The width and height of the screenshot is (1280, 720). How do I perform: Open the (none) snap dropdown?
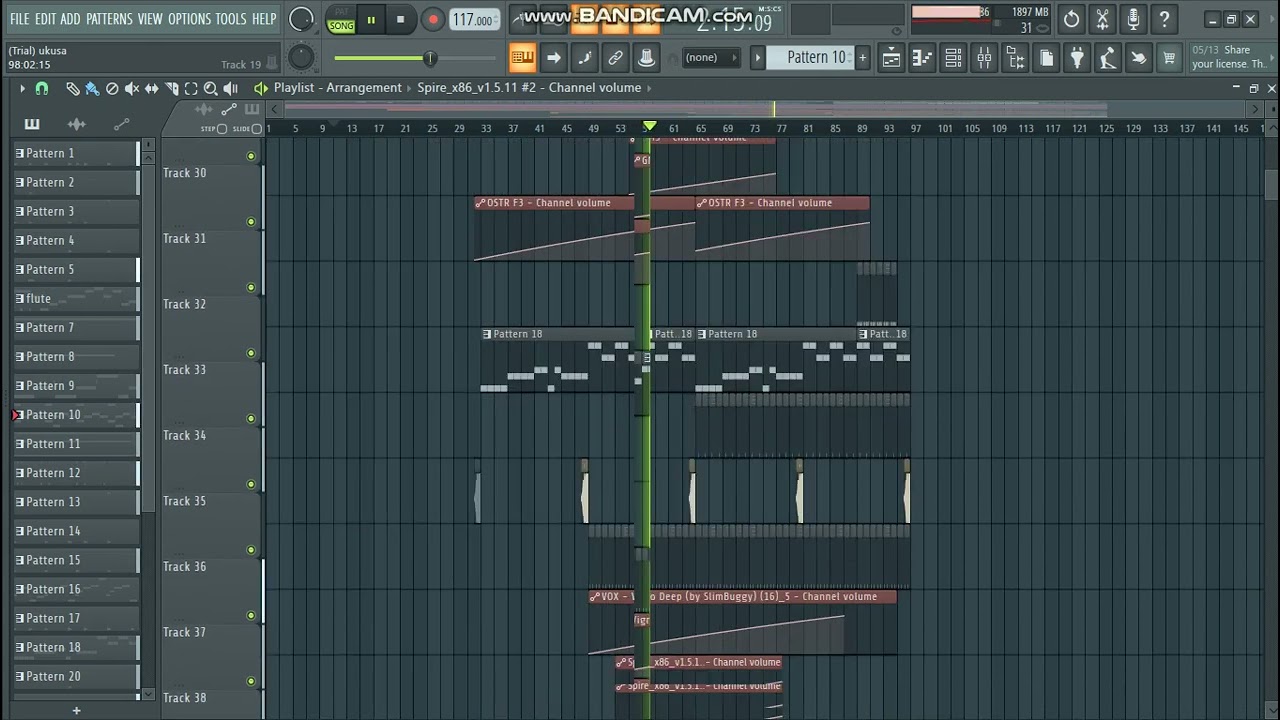(x=710, y=58)
